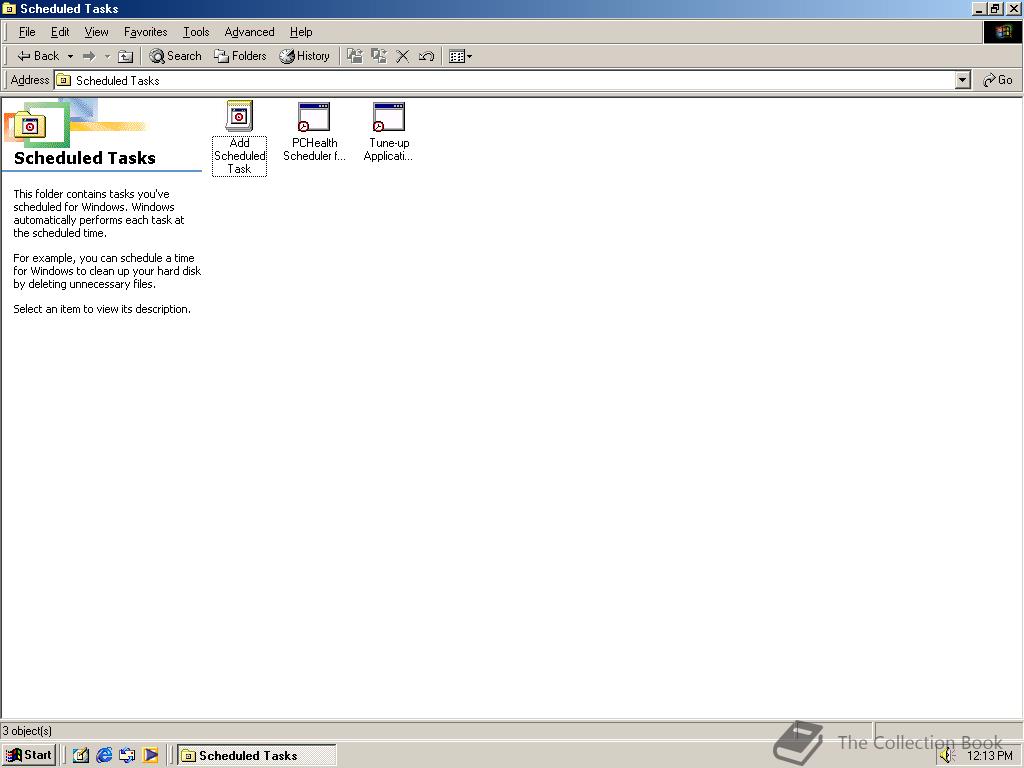Click the Go button
This screenshot has height=768, width=1024.
pos(998,80)
